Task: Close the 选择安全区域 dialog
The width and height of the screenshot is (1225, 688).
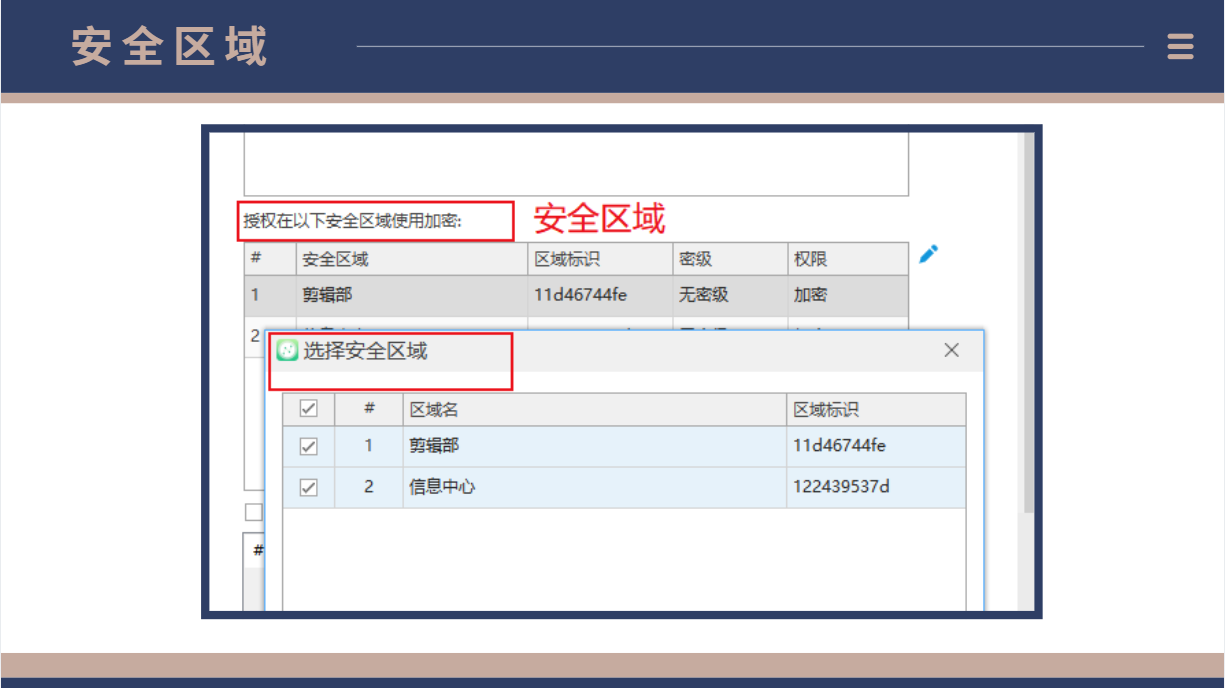Action: coord(951,350)
